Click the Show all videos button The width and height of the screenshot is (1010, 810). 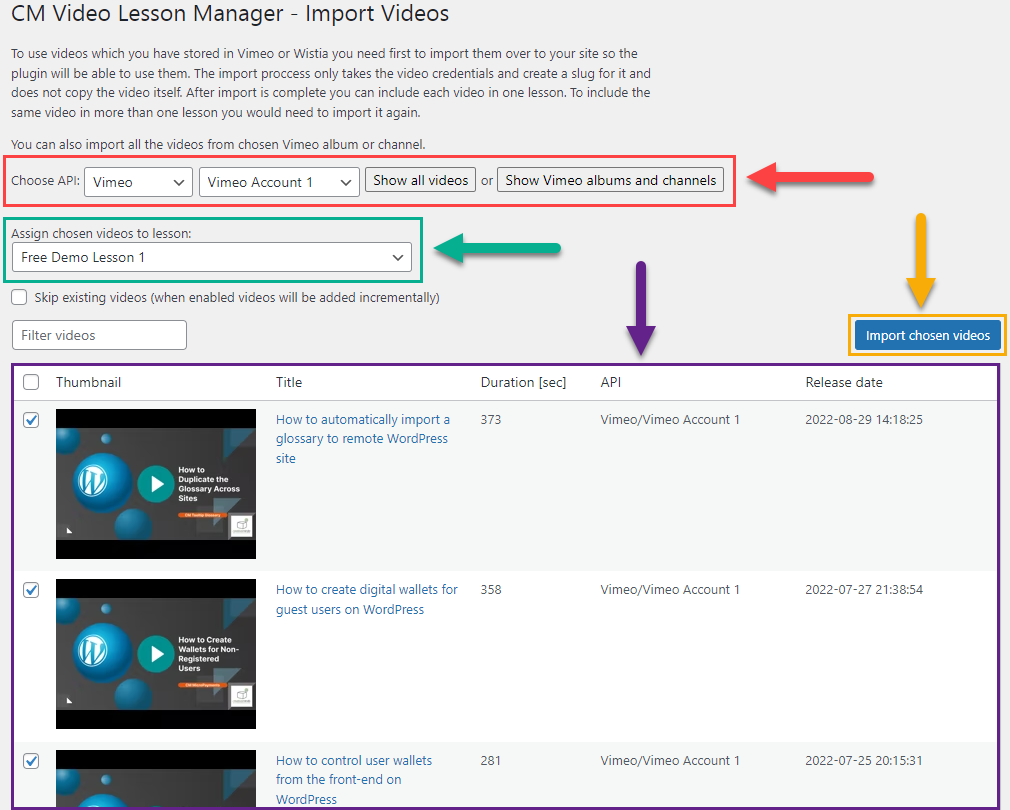point(420,180)
